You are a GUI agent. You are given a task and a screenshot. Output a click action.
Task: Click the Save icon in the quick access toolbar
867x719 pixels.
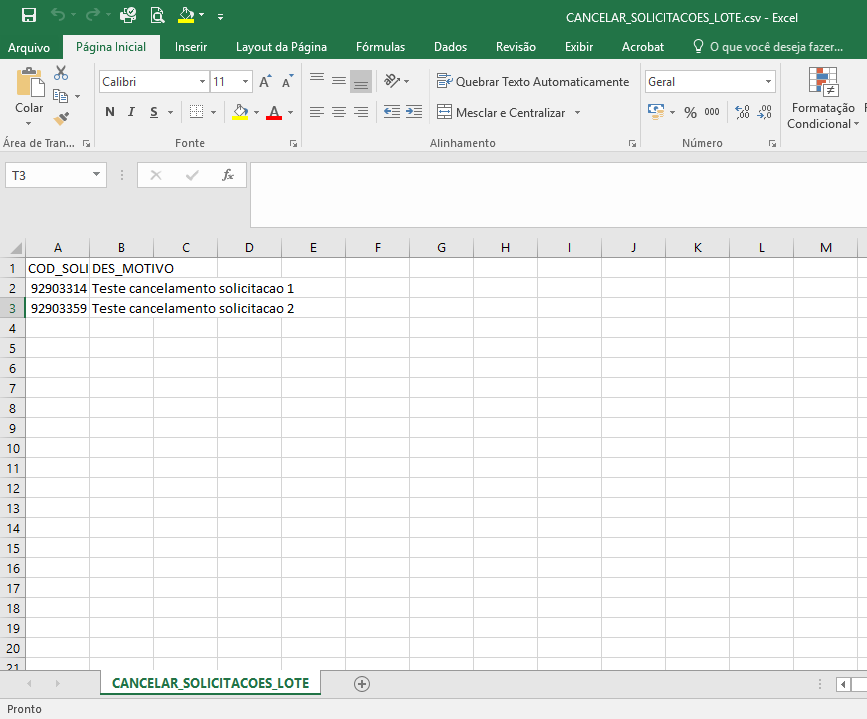point(28,16)
